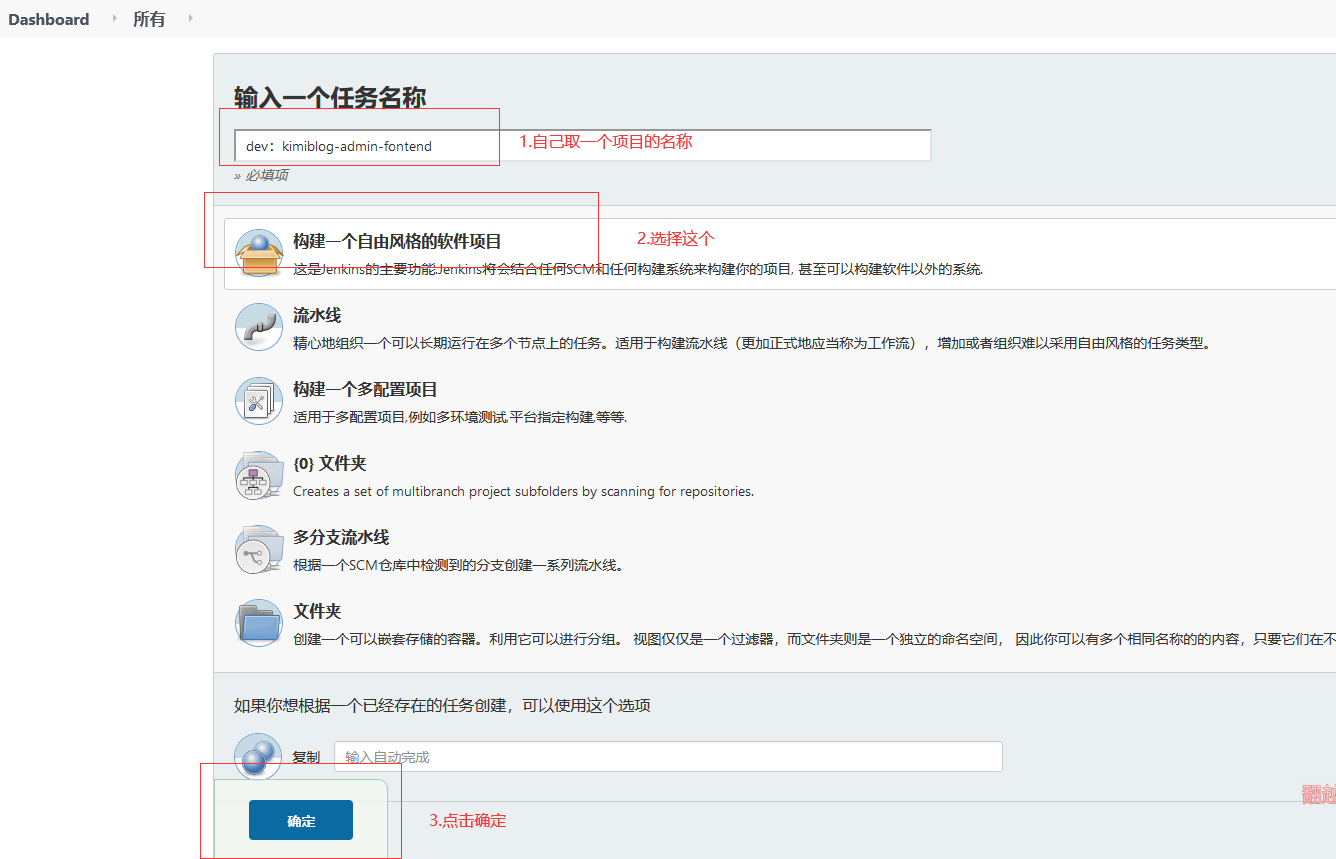Click the copy-from spheres icon
This screenshot has width=1336, height=859.
pyautogui.click(x=258, y=756)
